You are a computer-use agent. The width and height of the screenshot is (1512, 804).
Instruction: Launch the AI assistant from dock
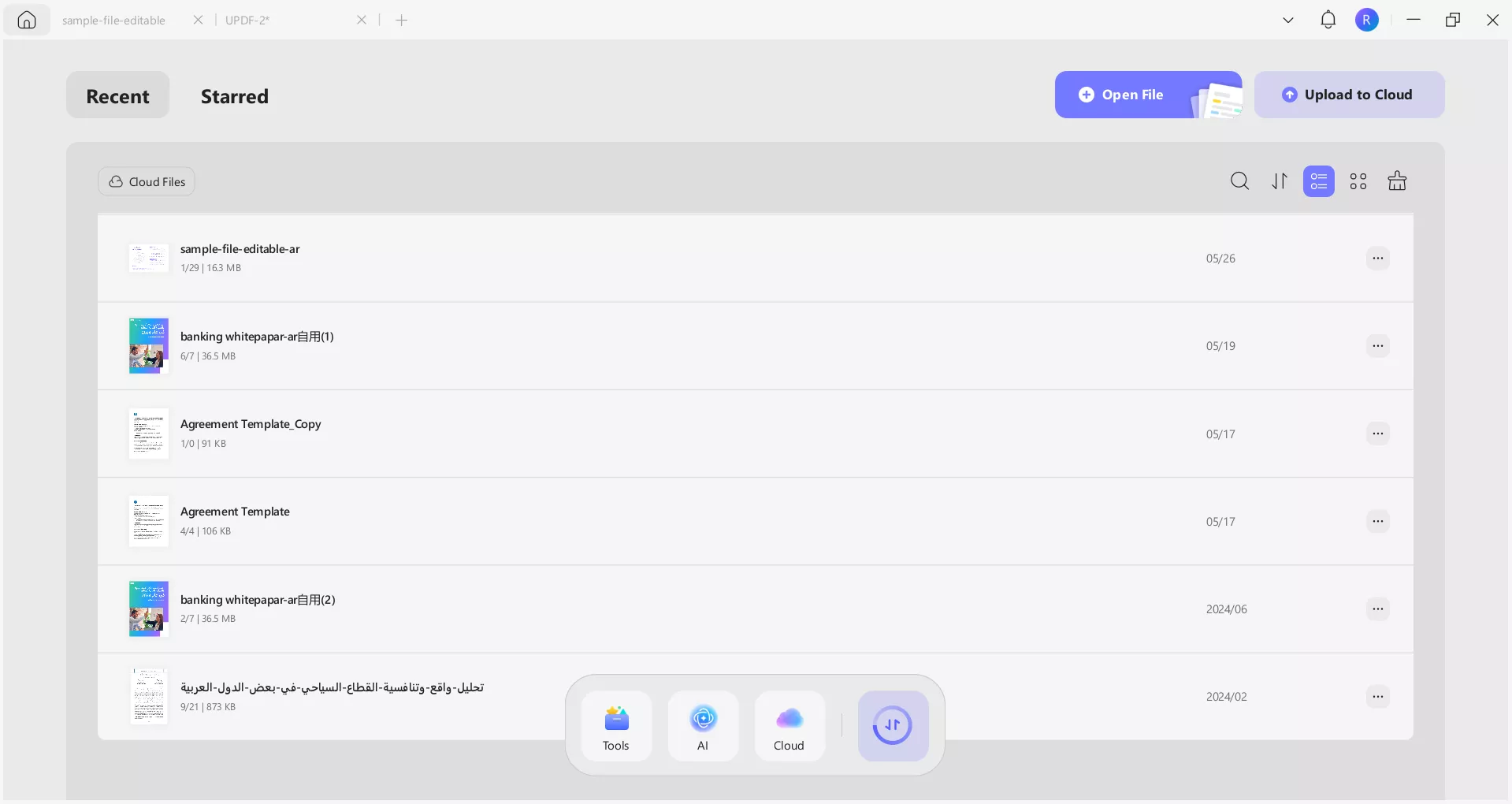point(703,726)
